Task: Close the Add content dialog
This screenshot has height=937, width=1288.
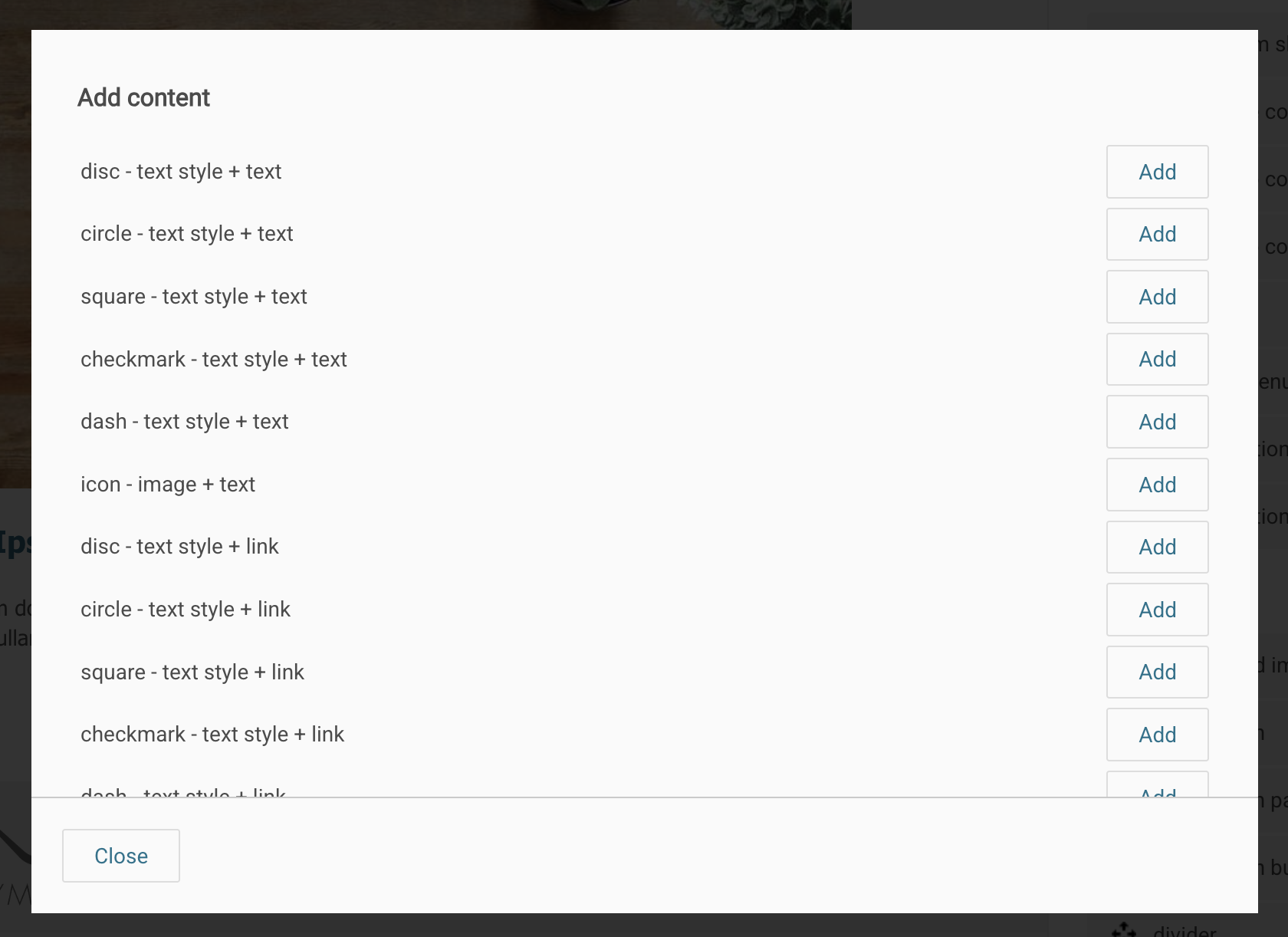Action: [120, 856]
